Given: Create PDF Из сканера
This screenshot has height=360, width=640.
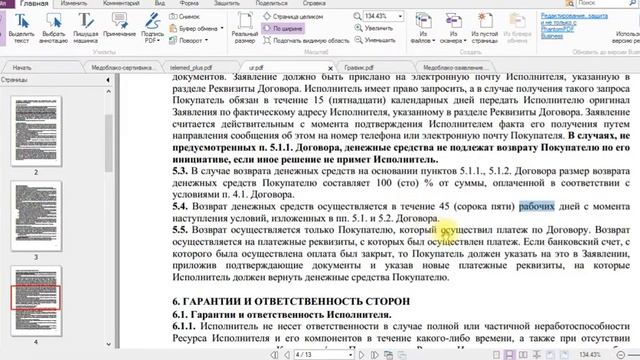Looking at the screenshot, I should [453, 28].
